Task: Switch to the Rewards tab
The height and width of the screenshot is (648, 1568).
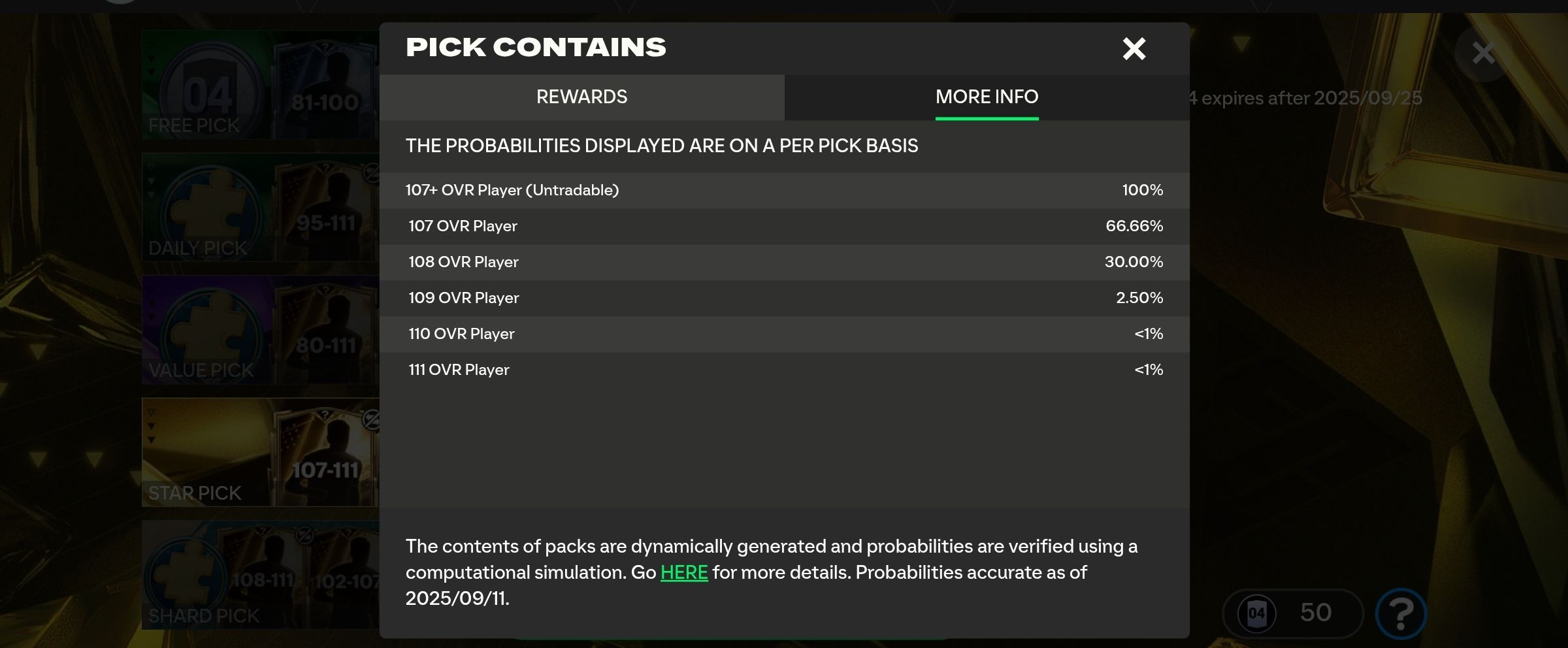Action: click(x=581, y=97)
